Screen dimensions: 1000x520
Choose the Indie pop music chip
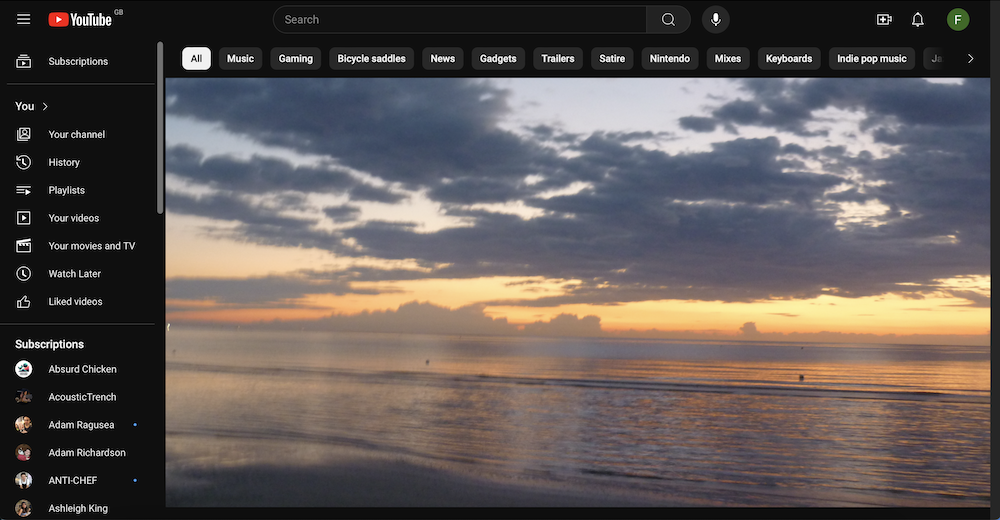(871, 59)
